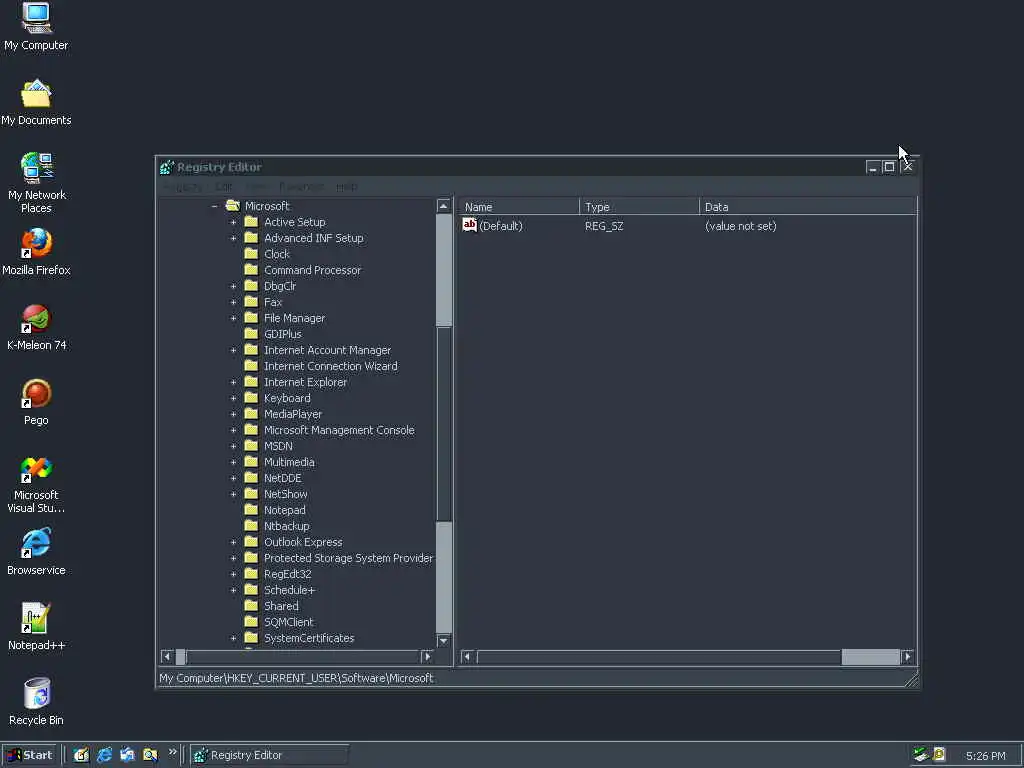Image resolution: width=1024 pixels, height=768 pixels.
Task: Select the Internet Connection Wizard key
Action: (330, 366)
